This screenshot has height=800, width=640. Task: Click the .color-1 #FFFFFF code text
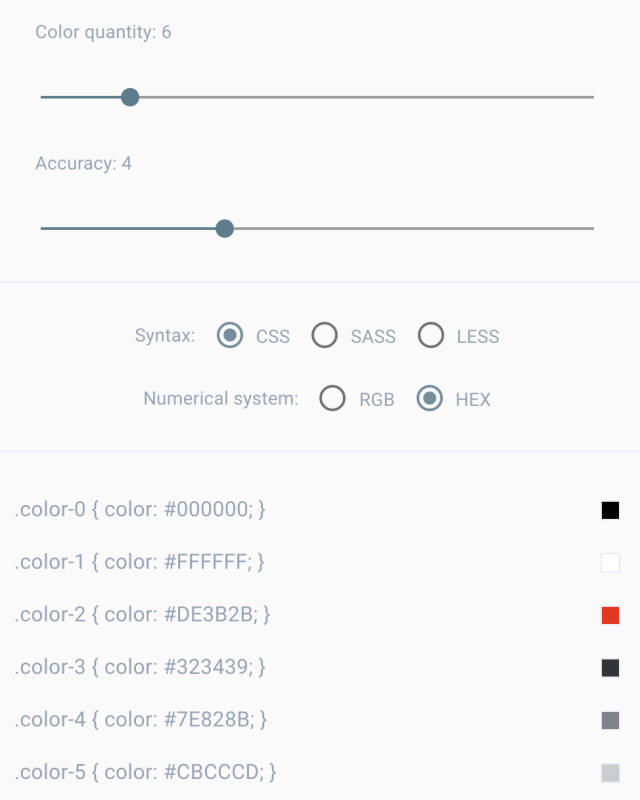(139, 562)
